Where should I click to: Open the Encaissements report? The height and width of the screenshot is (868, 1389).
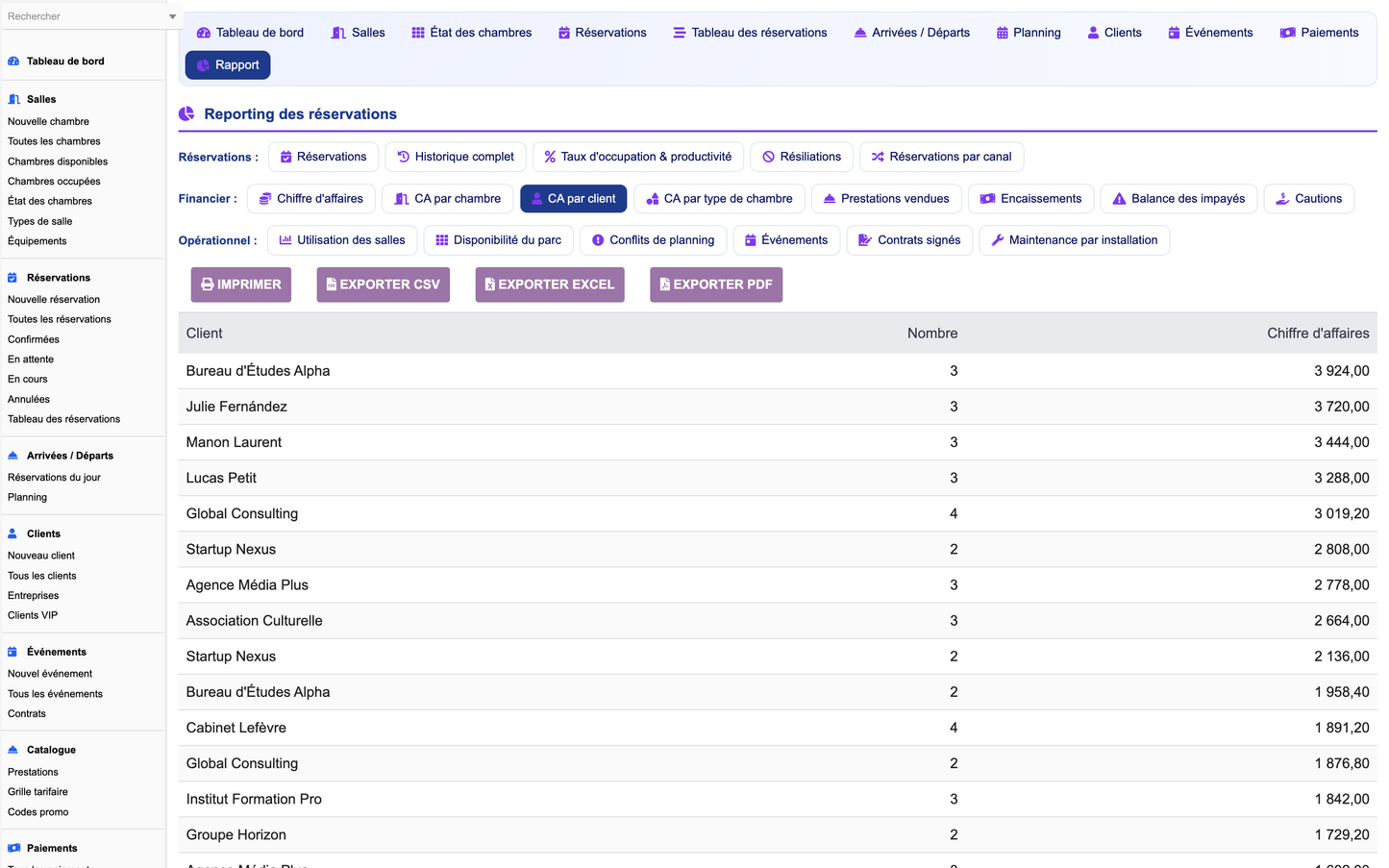tap(1030, 199)
